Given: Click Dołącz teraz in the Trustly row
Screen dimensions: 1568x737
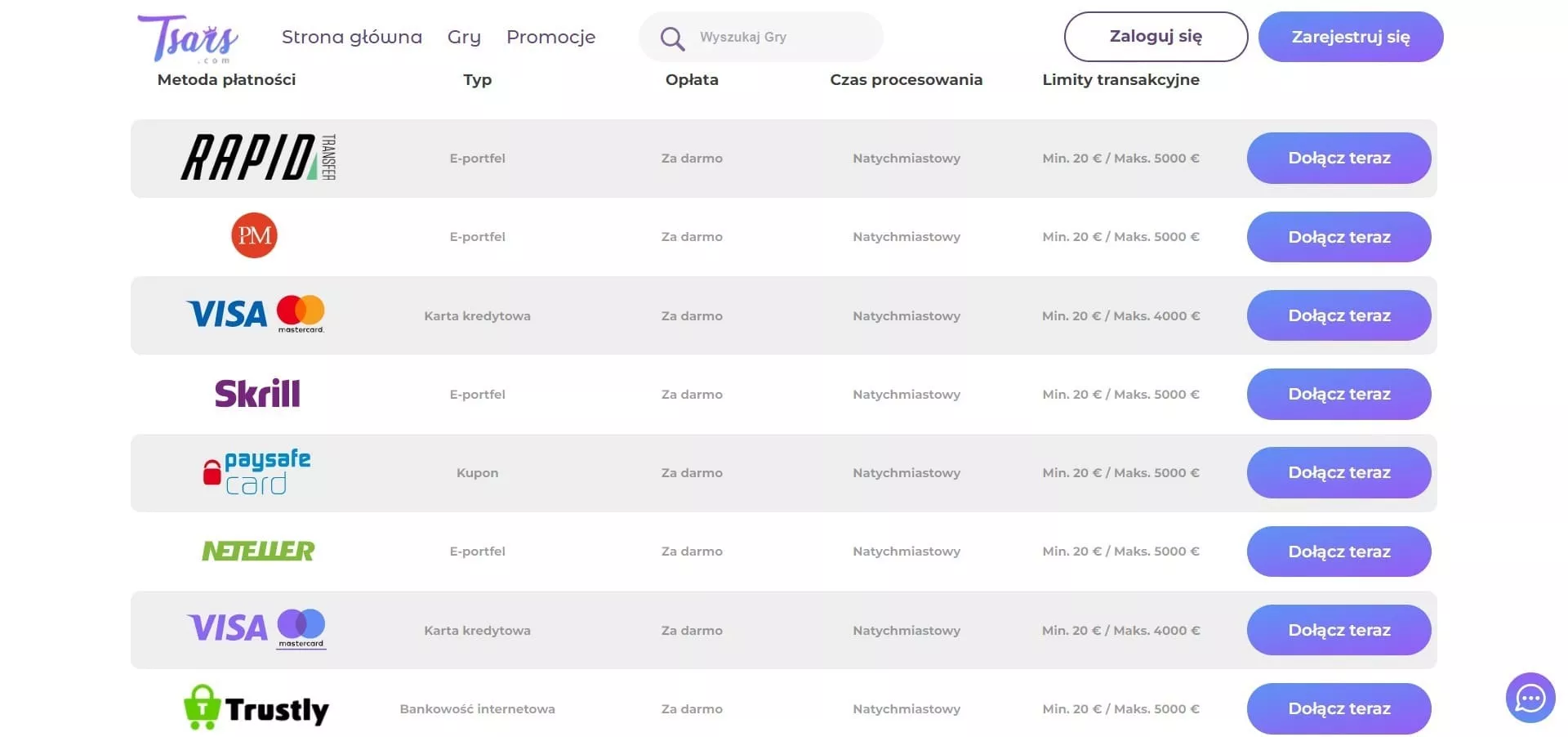Looking at the screenshot, I should coord(1339,708).
